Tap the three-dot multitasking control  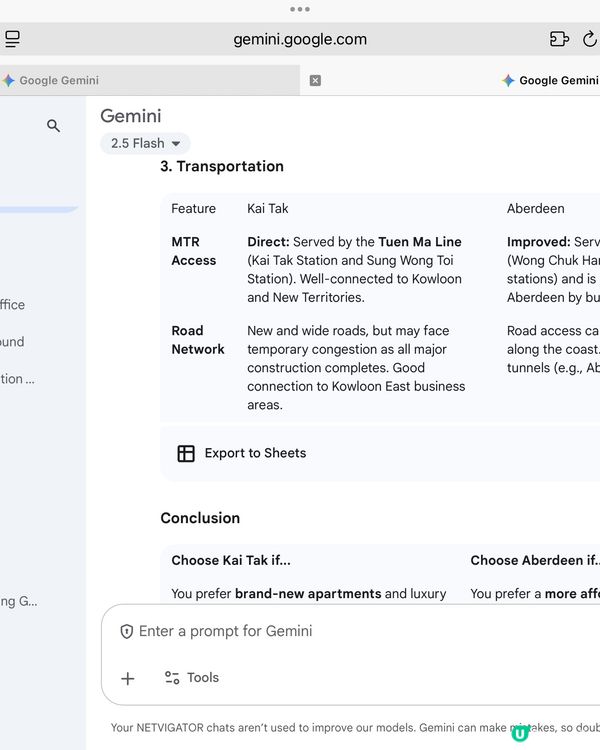pyautogui.click(x=300, y=9)
